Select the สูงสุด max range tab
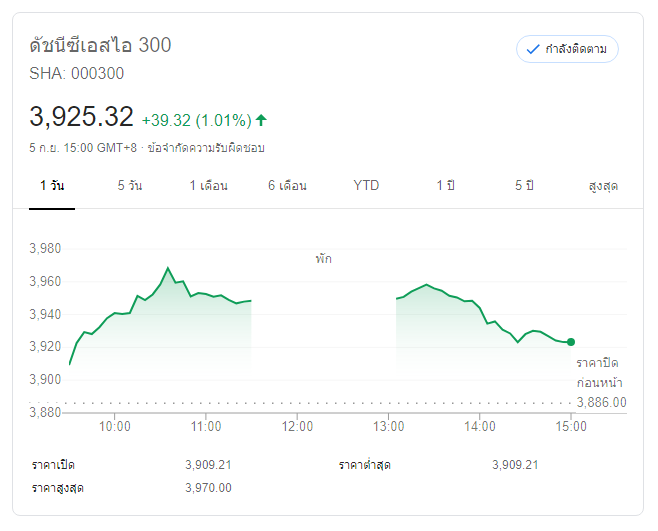This screenshot has height=531, width=658. coord(603,186)
